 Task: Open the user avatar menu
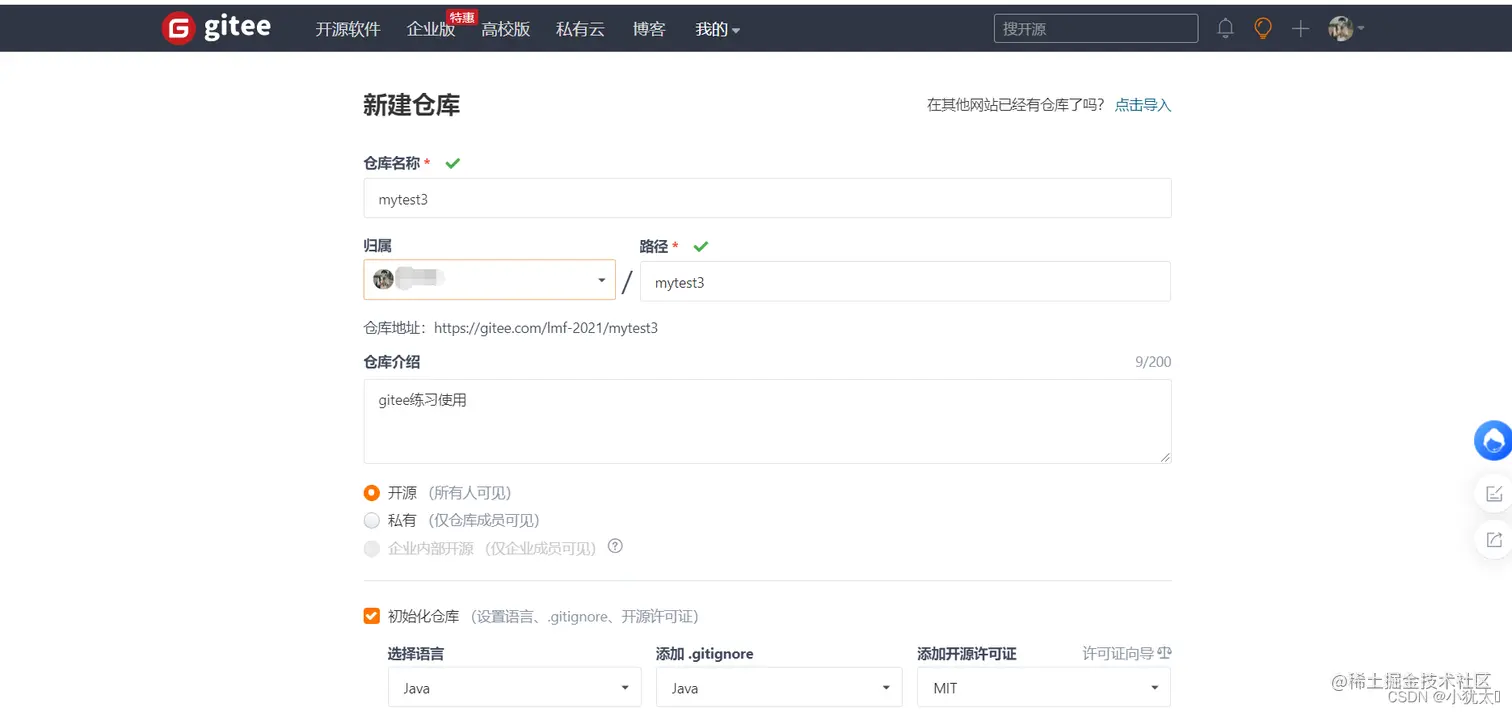(x=1346, y=29)
